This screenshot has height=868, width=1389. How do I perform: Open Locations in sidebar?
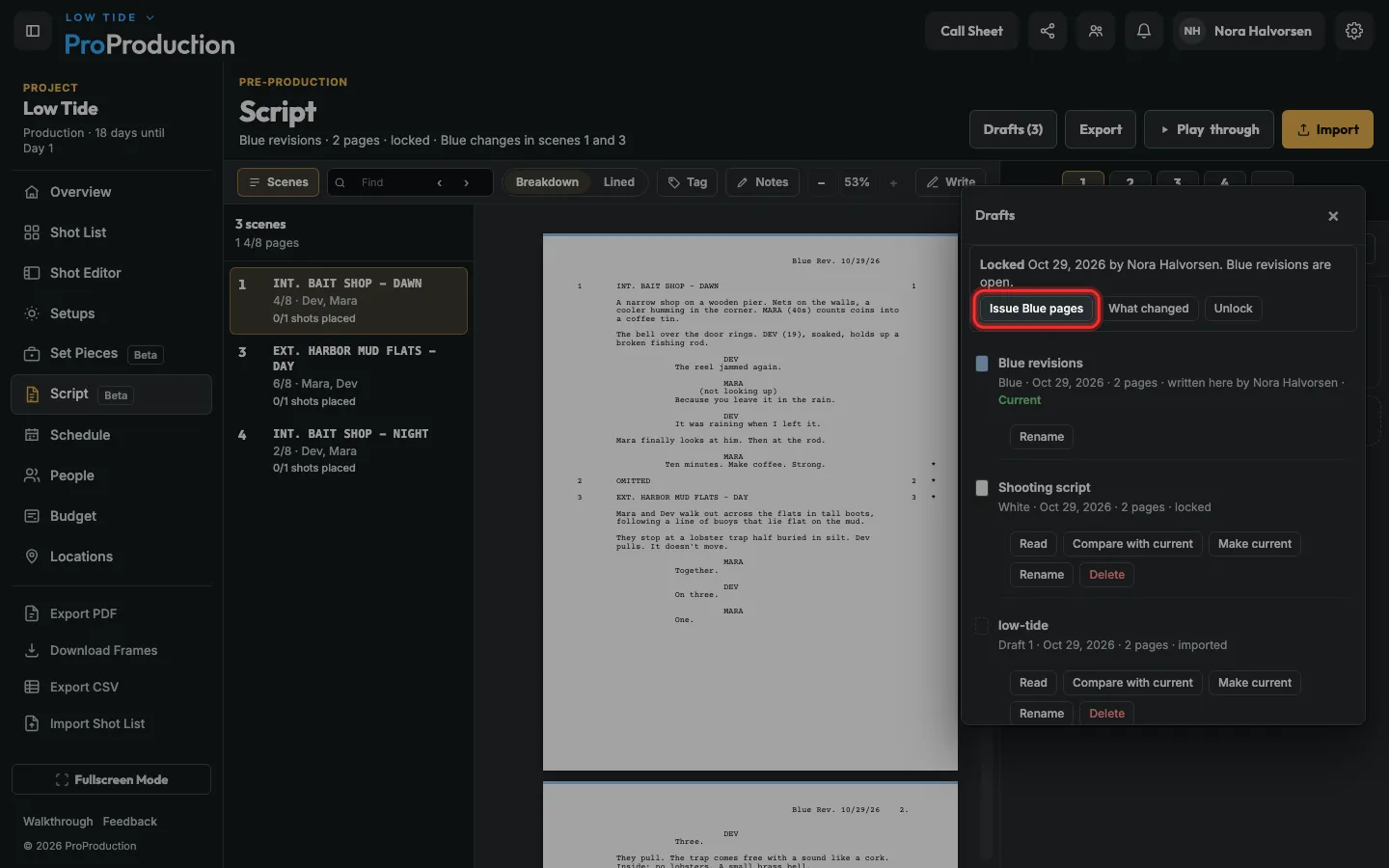pyautogui.click(x=111, y=556)
